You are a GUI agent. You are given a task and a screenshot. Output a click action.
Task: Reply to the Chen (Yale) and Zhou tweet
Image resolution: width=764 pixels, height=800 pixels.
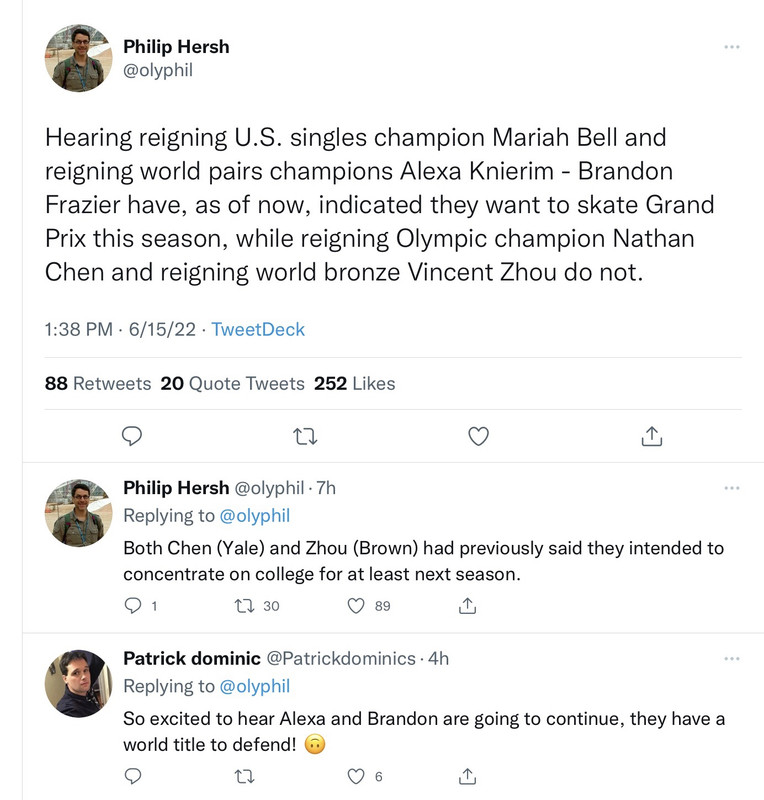[x=133, y=606]
